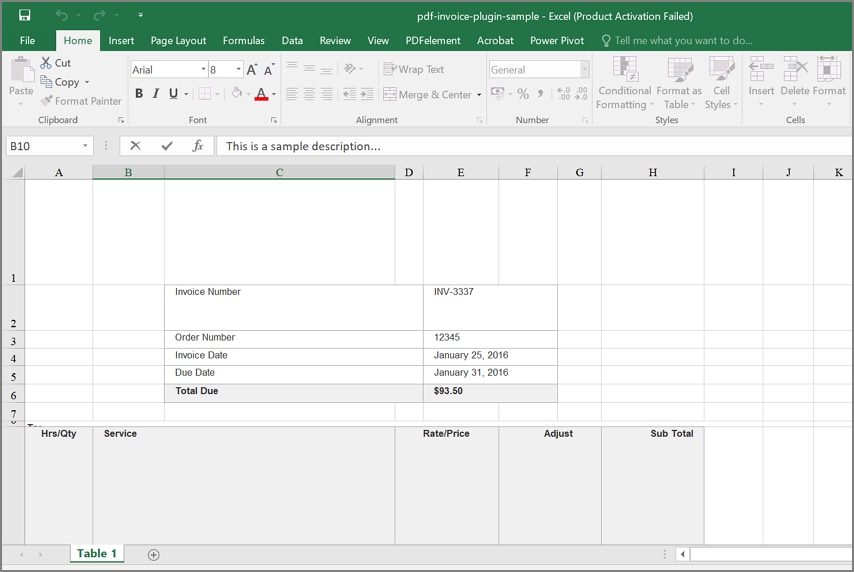Screen dimensions: 854x572
Task: Open the Review tab
Action: [x=335, y=40]
